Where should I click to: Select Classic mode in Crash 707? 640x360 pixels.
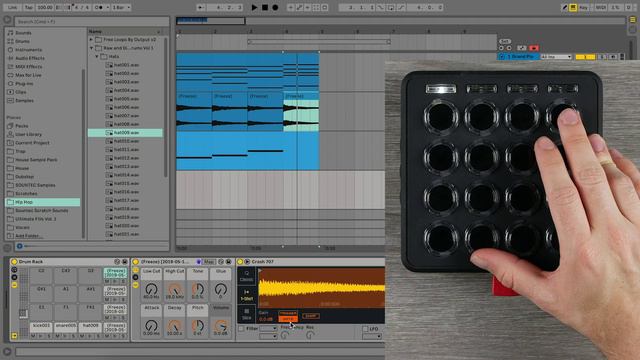246,276
